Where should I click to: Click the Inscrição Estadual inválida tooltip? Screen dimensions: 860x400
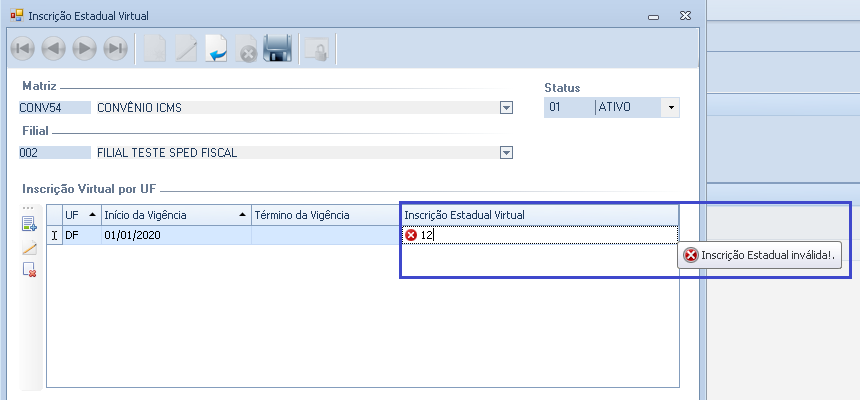point(760,255)
